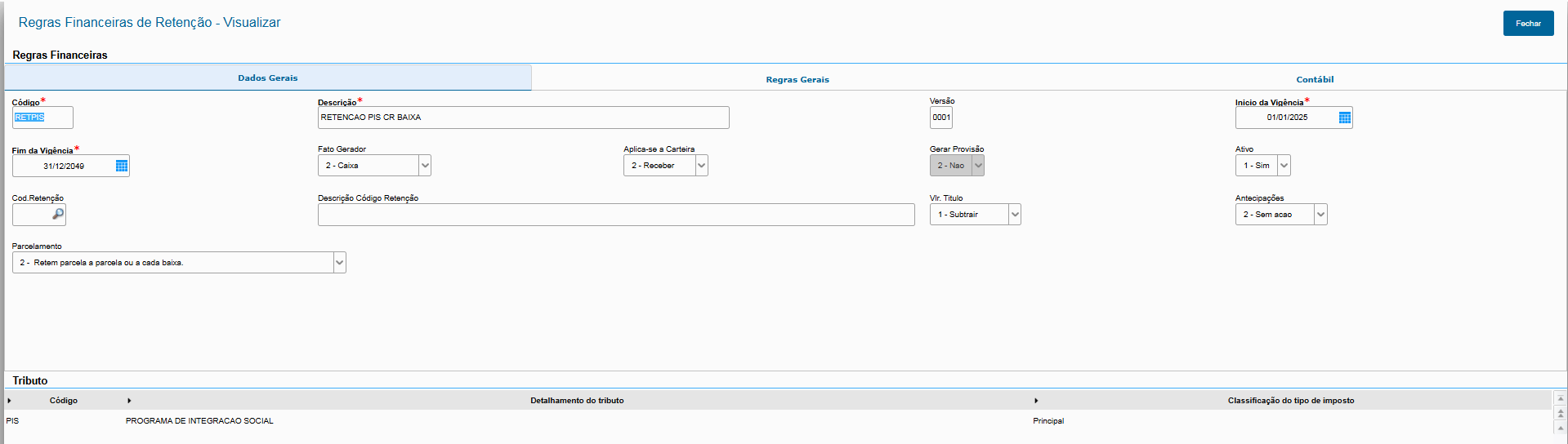Open the Início da Vigência calendar picker
This screenshot has height=444, width=1568.
[1344, 118]
